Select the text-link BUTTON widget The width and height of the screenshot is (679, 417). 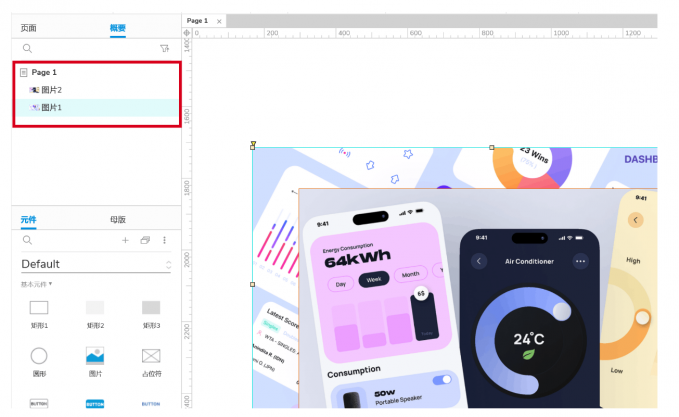pyautogui.click(x=151, y=404)
